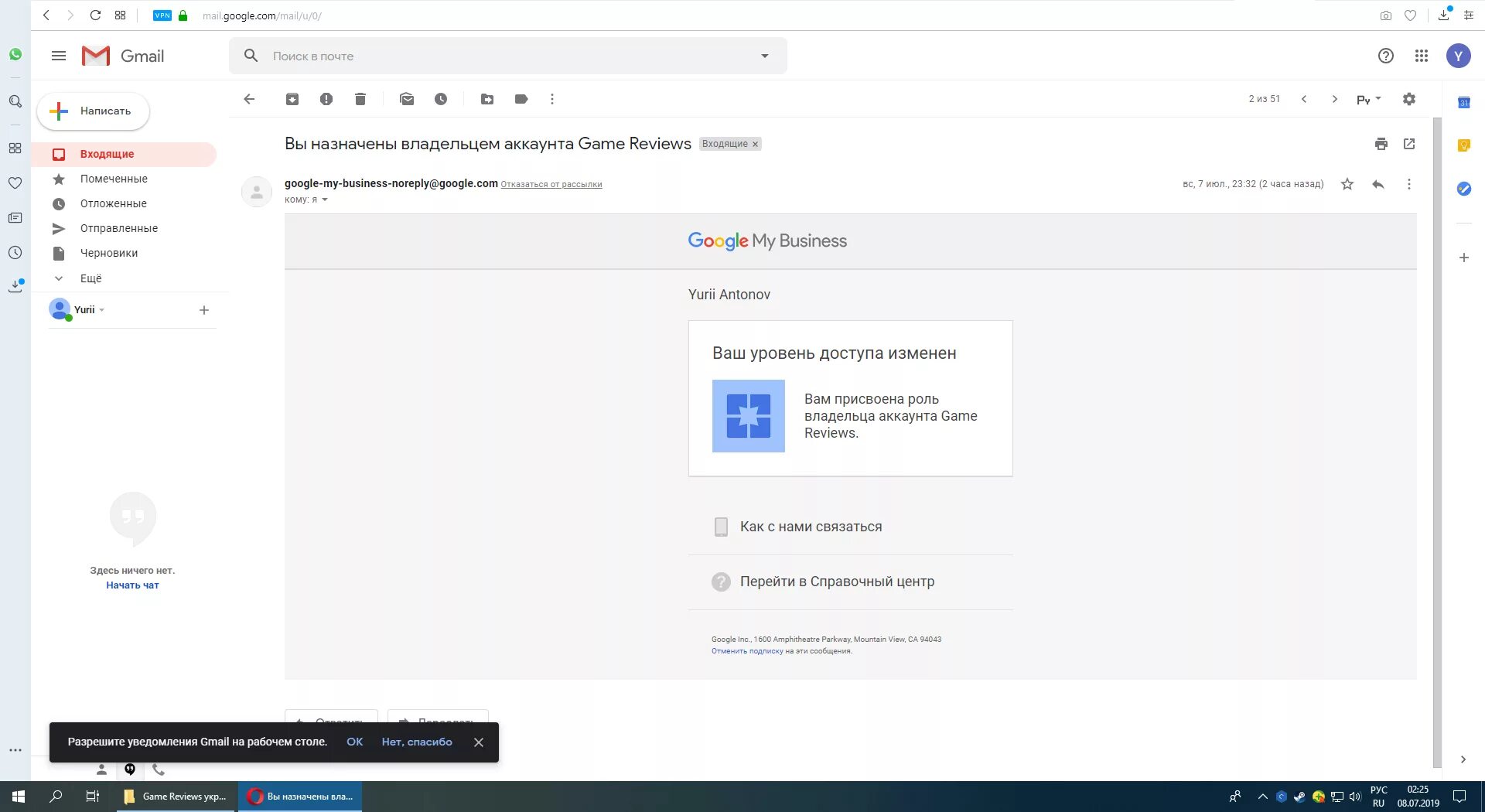This screenshot has width=1485, height=812.
Task: Open Google apps grid
Action: [1422, 56]
